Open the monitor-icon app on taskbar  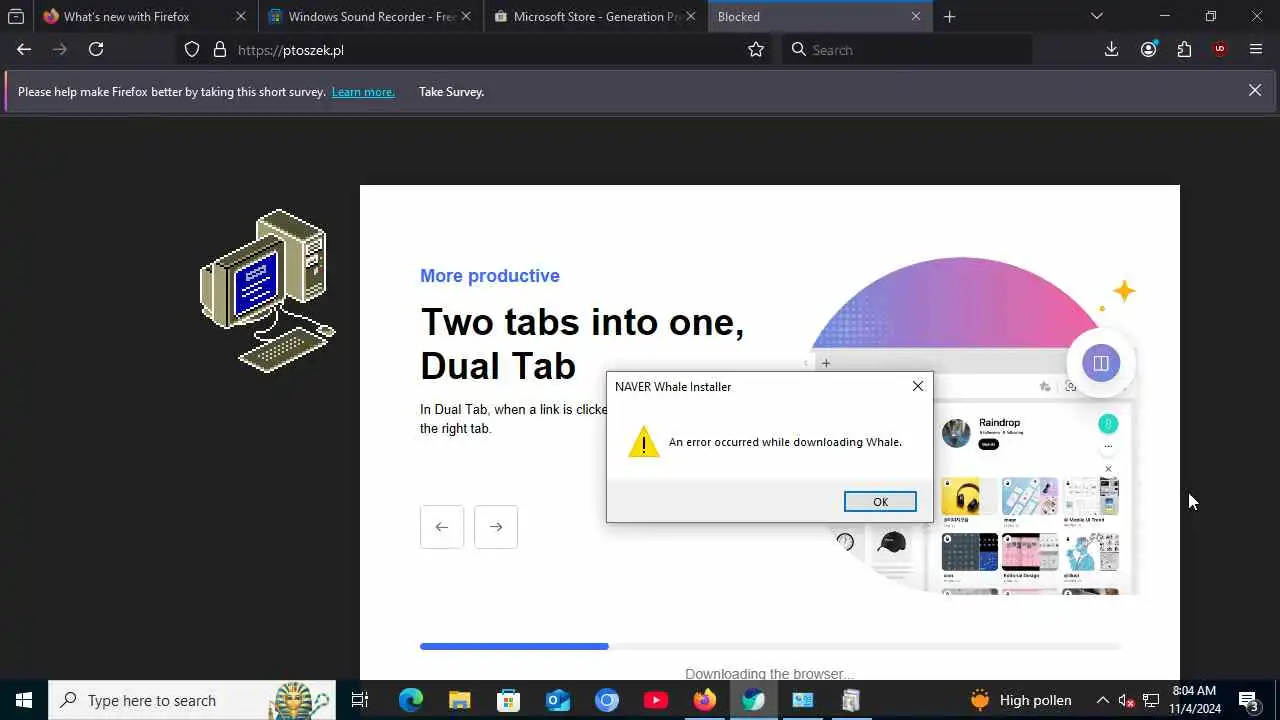[x=803, y=700]
